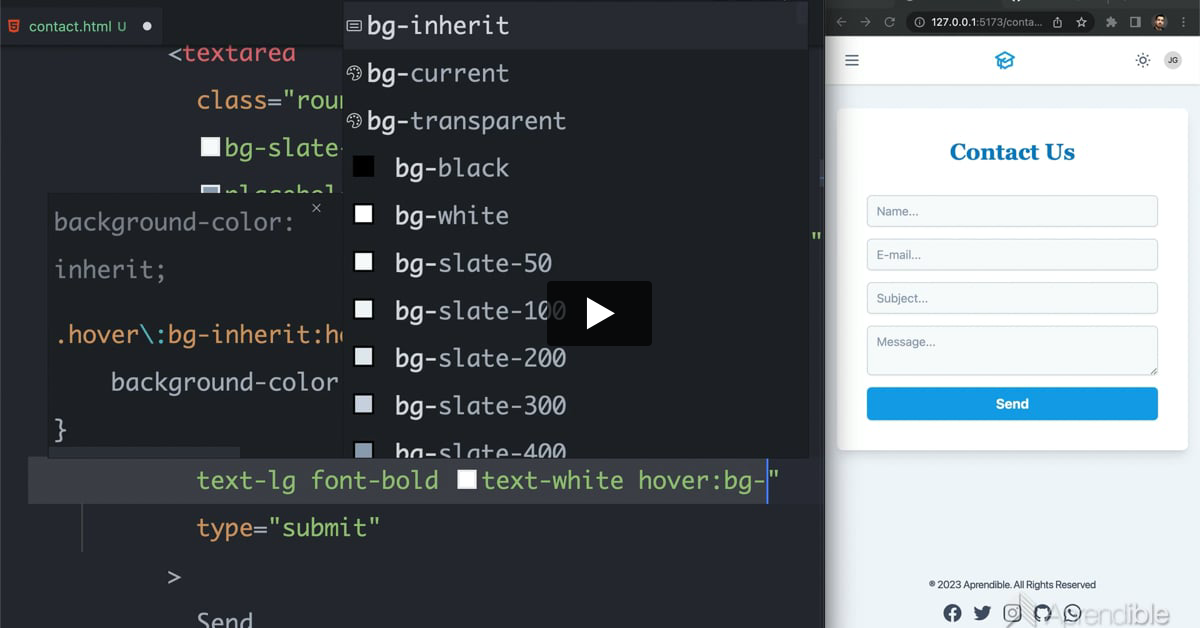Open browser extensions puzzle icon
This screenshot has width=1200, height=628.
pyautogui.click(x=1112, y=22)
